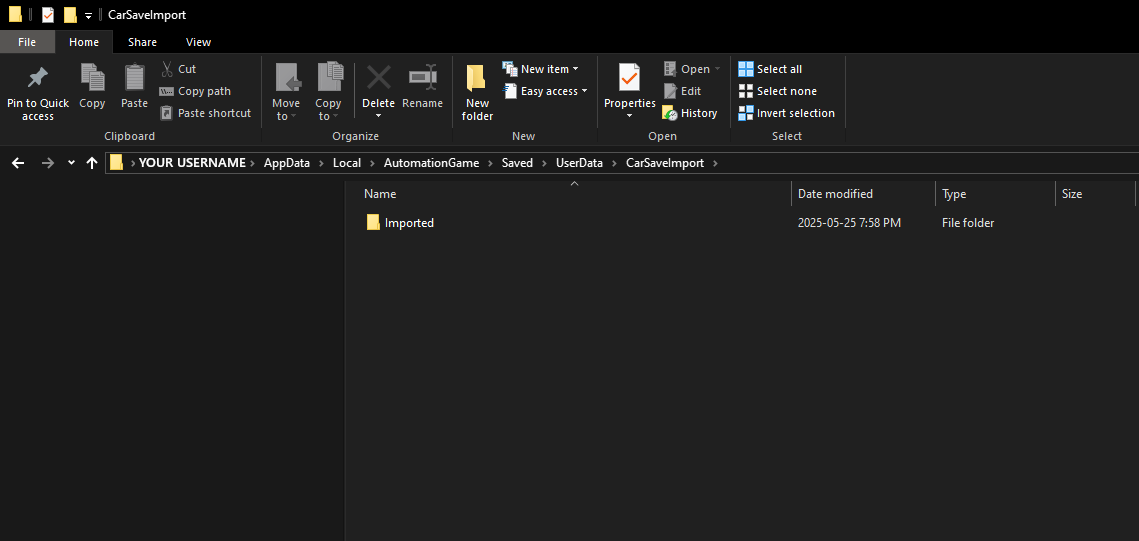This screenshot has height=541, width=1139.
Task: Open the Easy access dropdown
Action: click(545, 91)
